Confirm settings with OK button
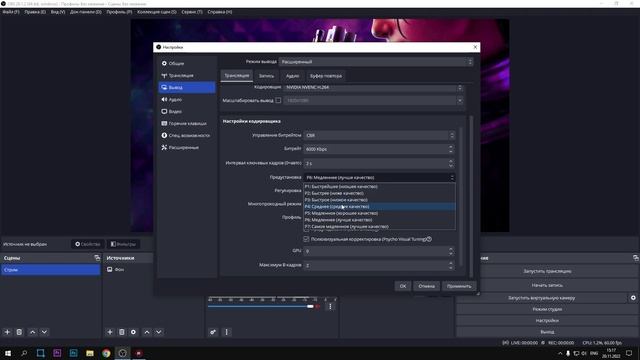The image size is (640, 360). click(x=403, y=286)
